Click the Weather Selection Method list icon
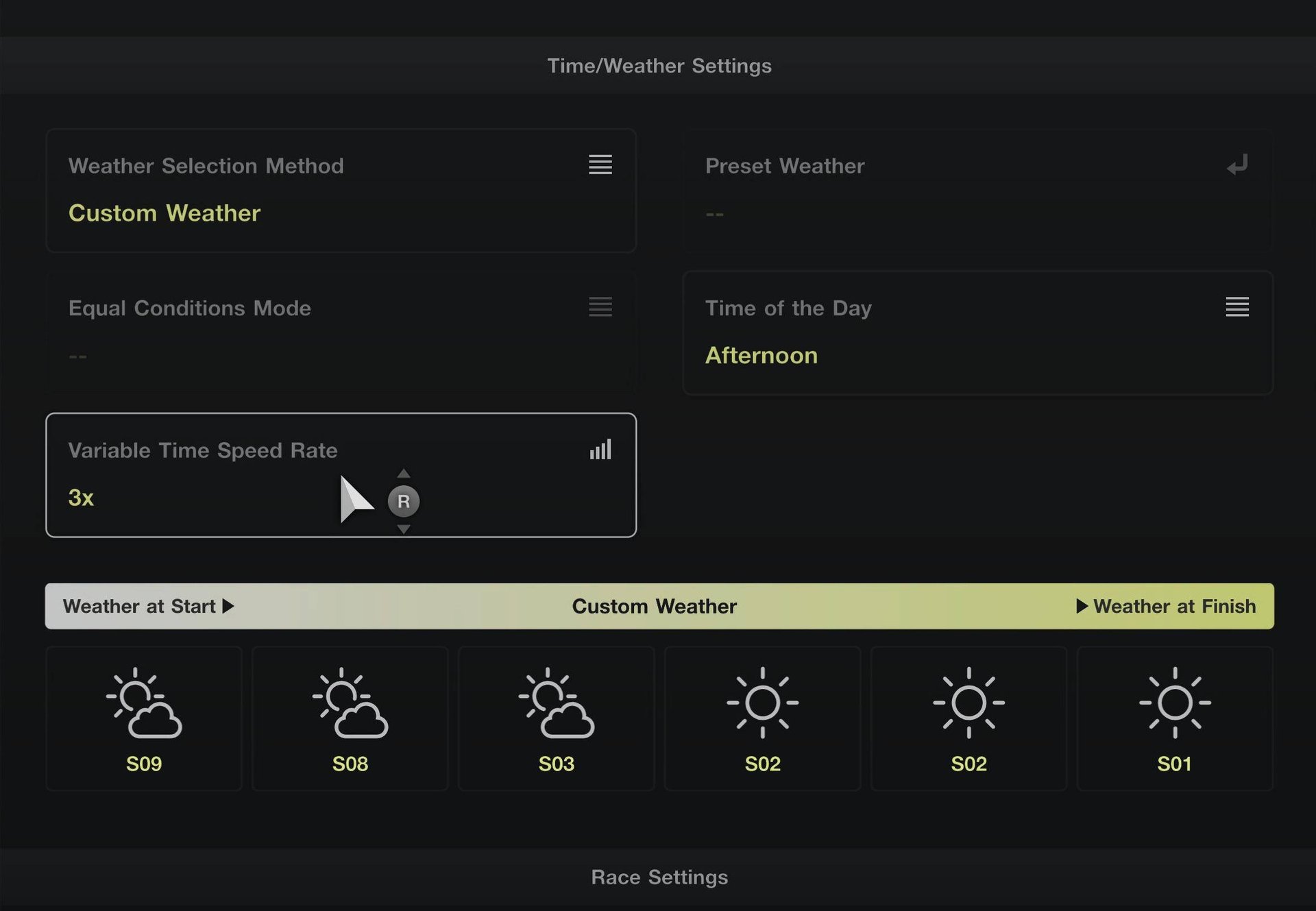Image resolution: width=1316 pixels, height=911 pixels. [x=600, y=165]
